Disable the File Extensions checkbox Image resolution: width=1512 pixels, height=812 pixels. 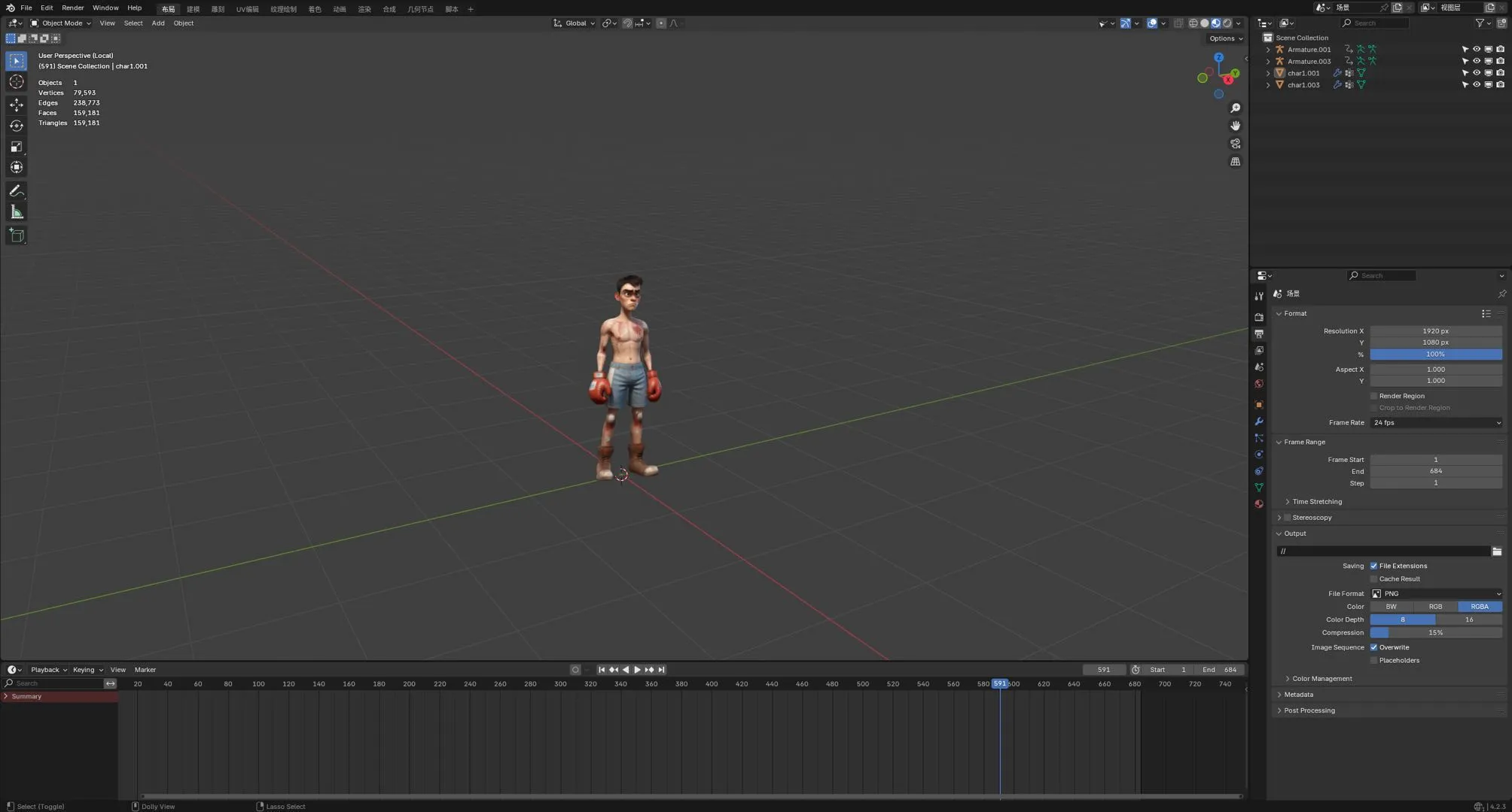[1374, 566]
